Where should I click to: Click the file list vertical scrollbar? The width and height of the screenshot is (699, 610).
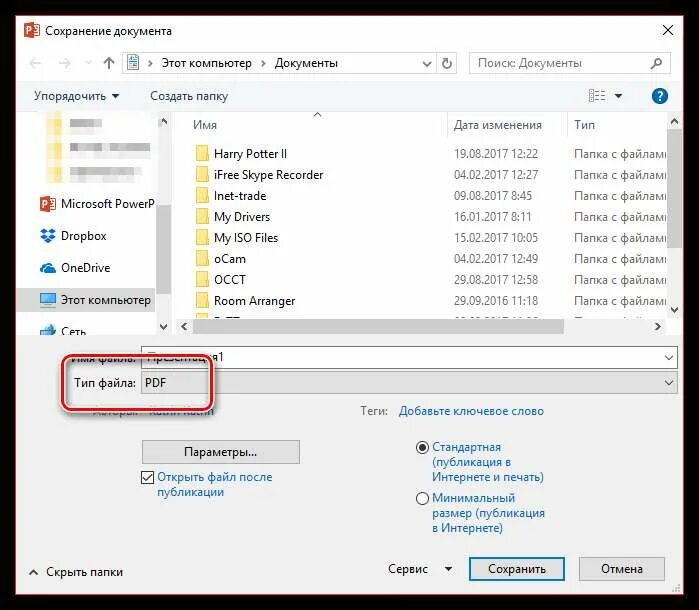click(674, 189)
